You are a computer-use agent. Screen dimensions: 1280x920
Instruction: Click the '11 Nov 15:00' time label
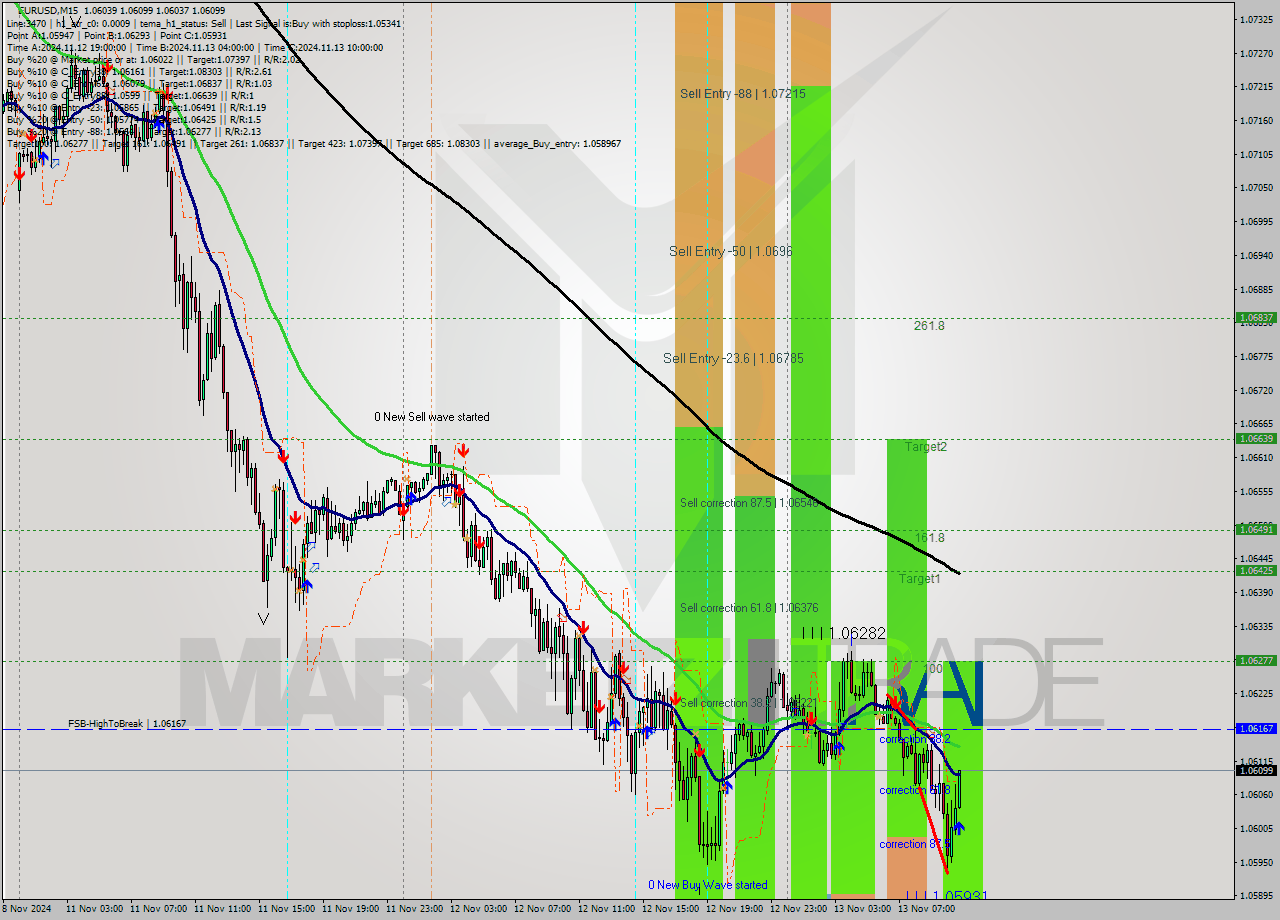(287, 909)
